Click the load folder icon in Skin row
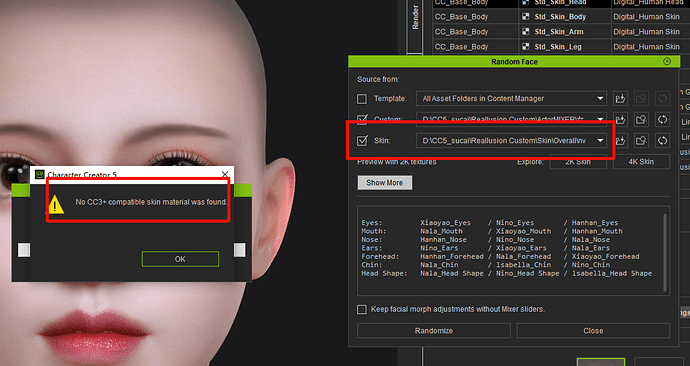Image resolution: width=690 pixels, height=366 pixels. coord(620,140)
